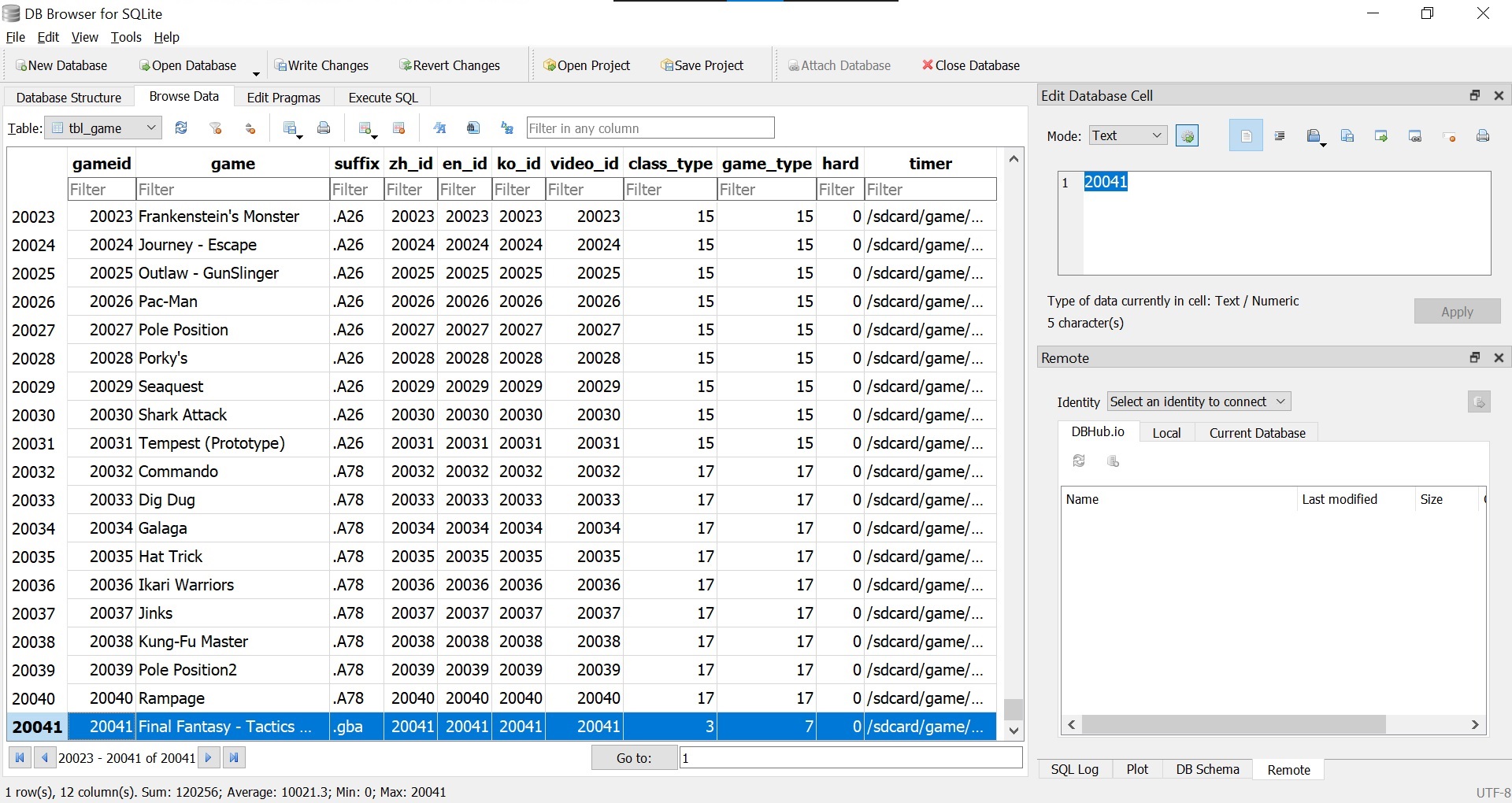Viewport: 1512px width, 803px height.
Task: Clear all filters icon in toolbar
Action: coord(216,128)
